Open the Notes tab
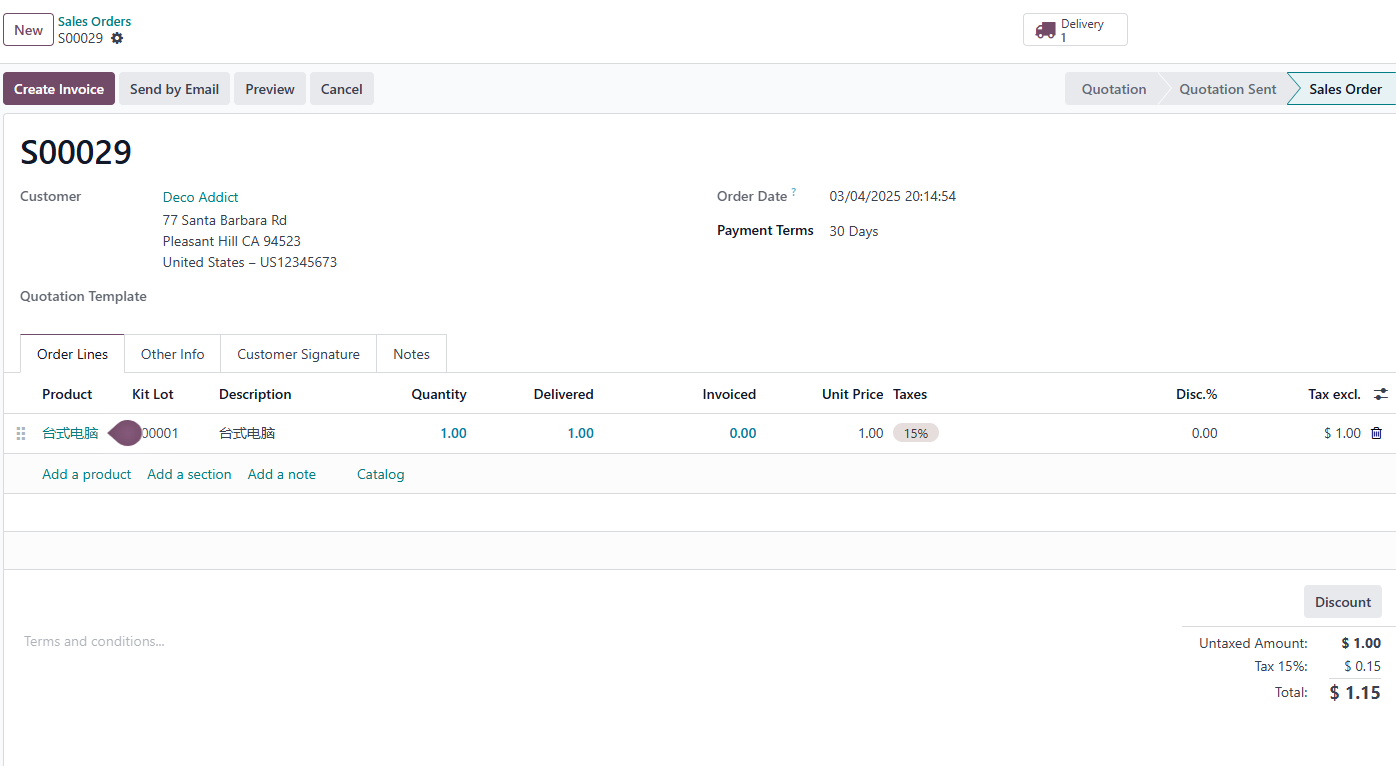Viewport: 1396px width, 766px height. click(x=411, y=354)
